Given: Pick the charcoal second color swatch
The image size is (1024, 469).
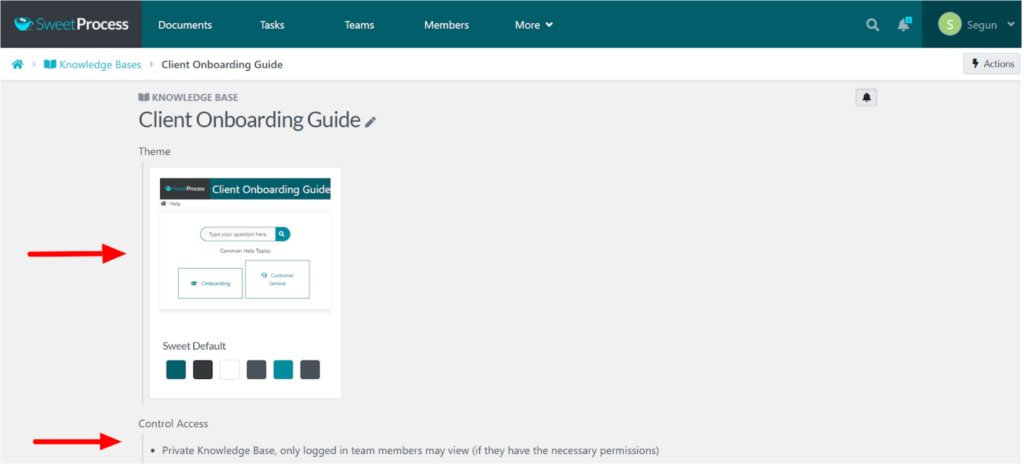Looking at the screenshot, I should click(203, 370).
